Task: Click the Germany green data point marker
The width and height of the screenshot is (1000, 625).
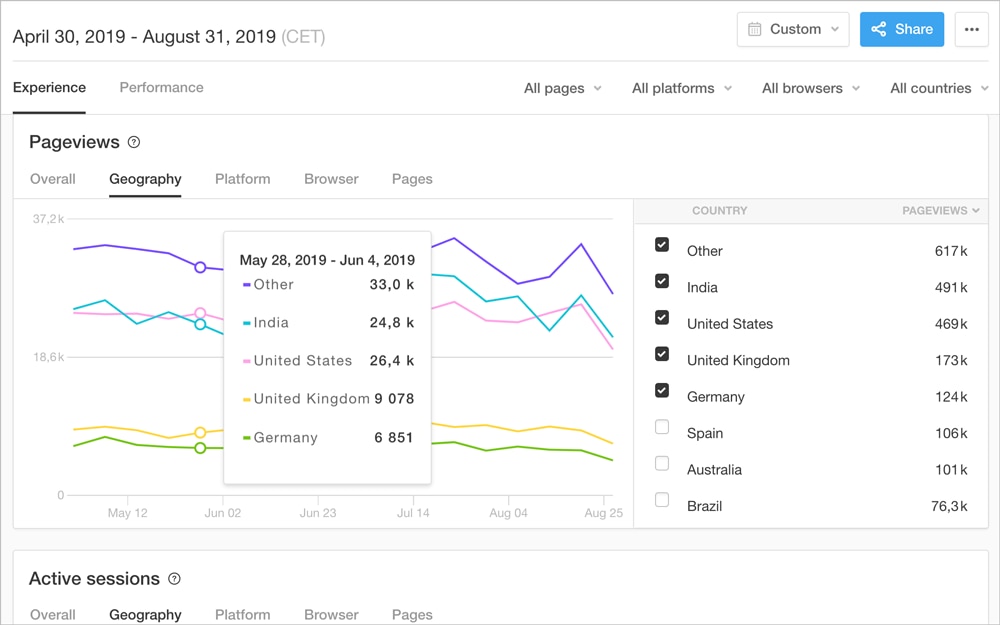Action: (200, 448)
